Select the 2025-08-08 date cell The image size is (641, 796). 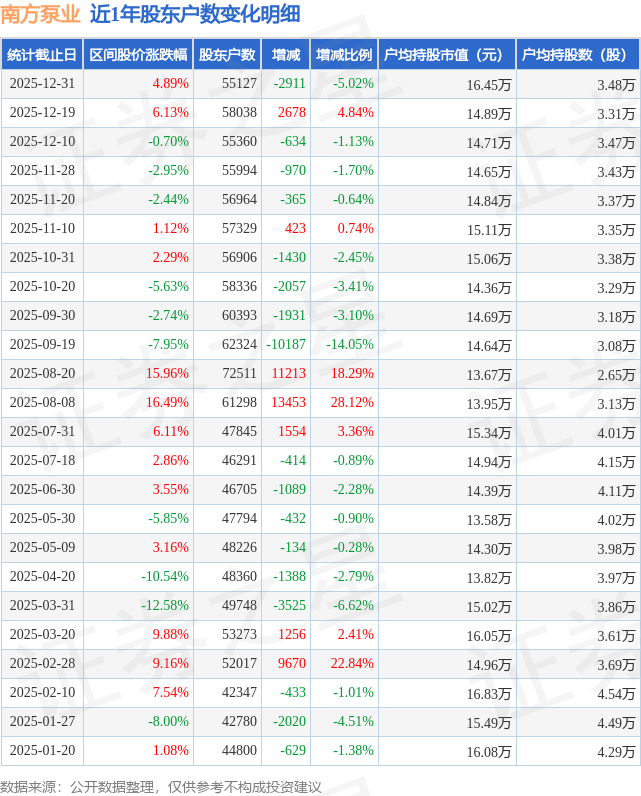tap(42, 403)
